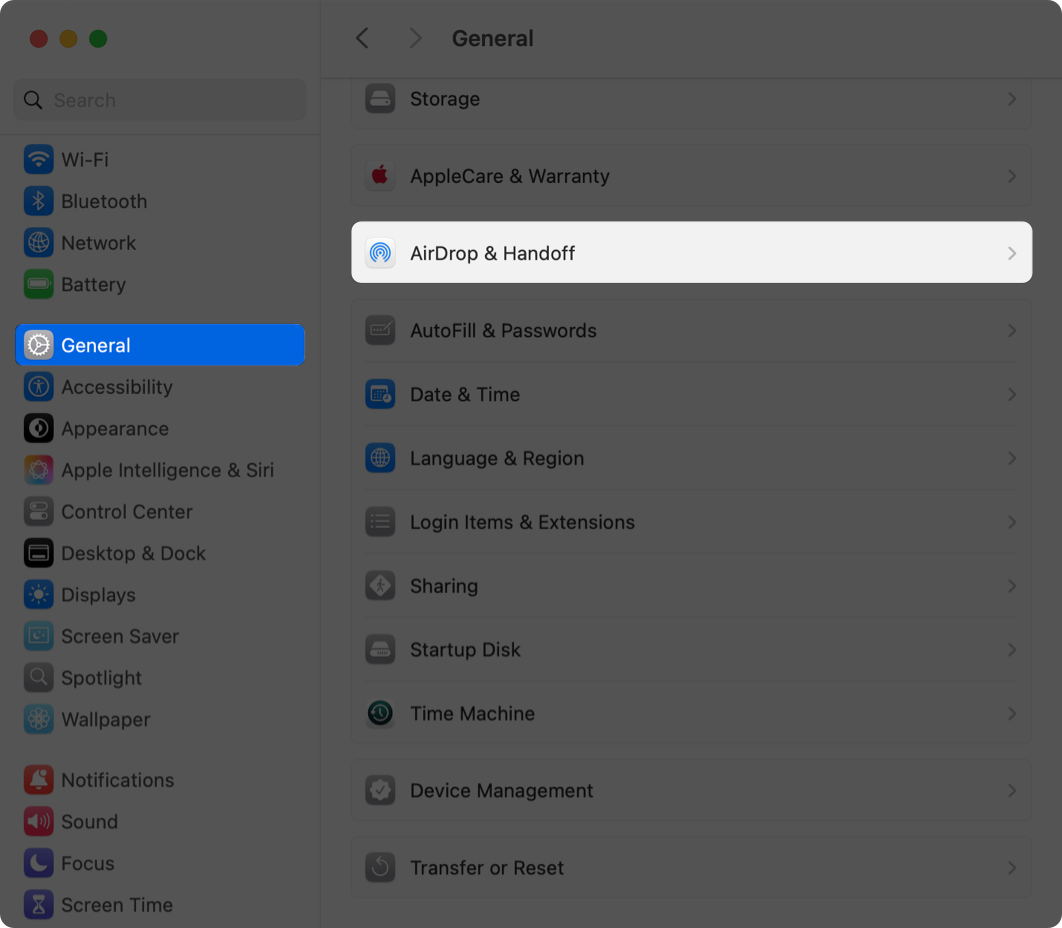Open Sharing row chevron
Image resolution: width=1062 pixels, height=928 pixels.
[x=1012, y=586]
